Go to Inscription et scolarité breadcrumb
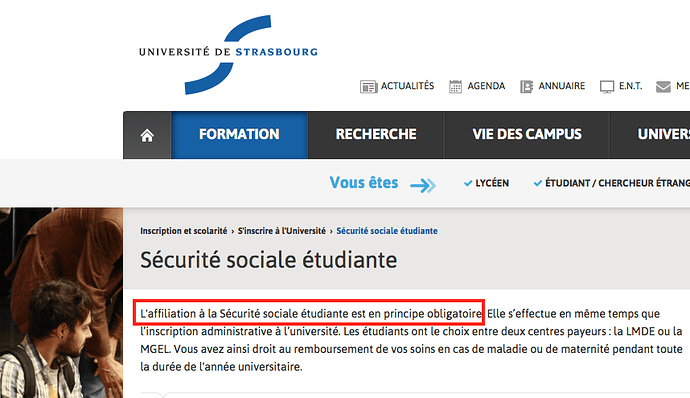Viewport: 690px width, 398px height. click(184, 231)
